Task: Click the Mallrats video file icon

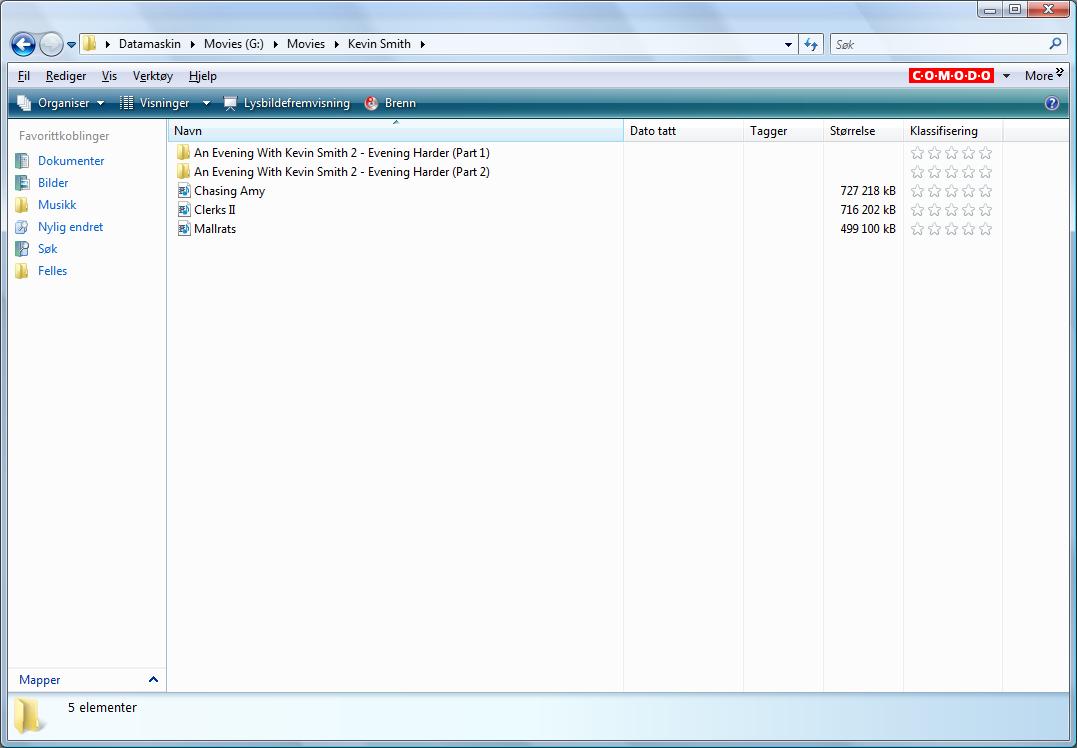Action: [x=184, y=229]
